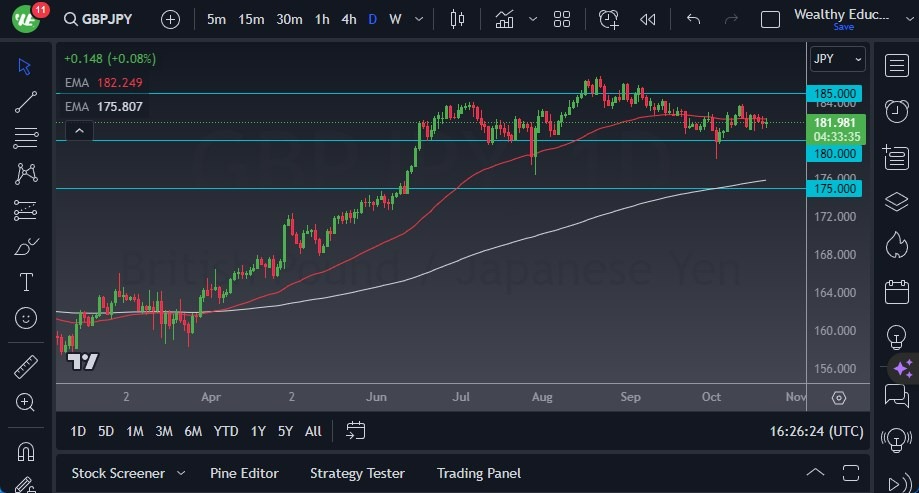Open the Fibonacci retracement tools

coord(26,138)
